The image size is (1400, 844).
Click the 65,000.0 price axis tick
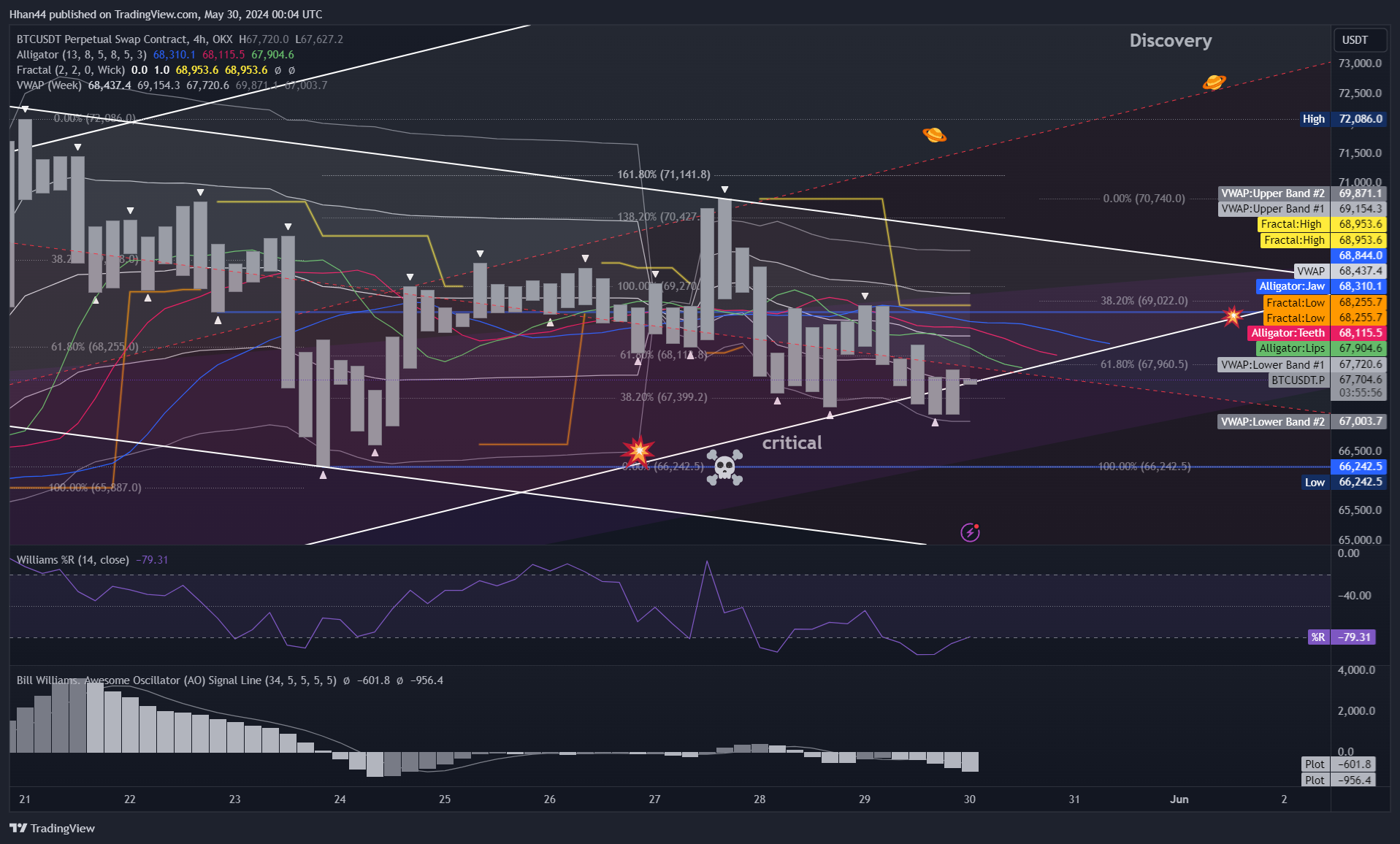click(x=1360, y=540)
